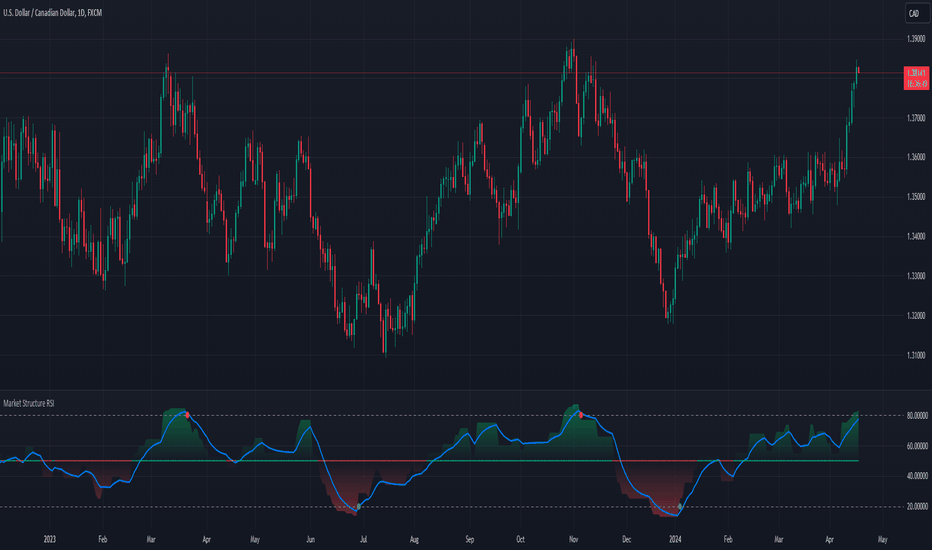Click the U.S. Dollar / Canadian Dollar chart title
Image resolution: width=932 pixels, height=550 pixels.
click(52, 12)
